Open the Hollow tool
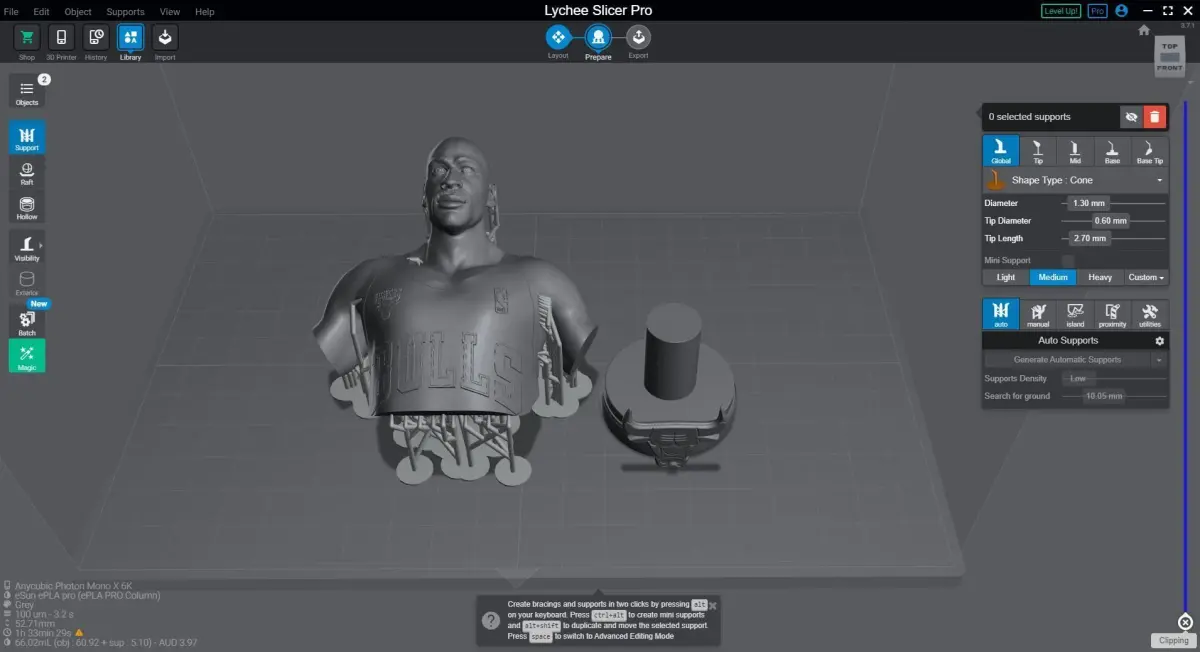1200x652 pixels. click(x=27, y=208)
